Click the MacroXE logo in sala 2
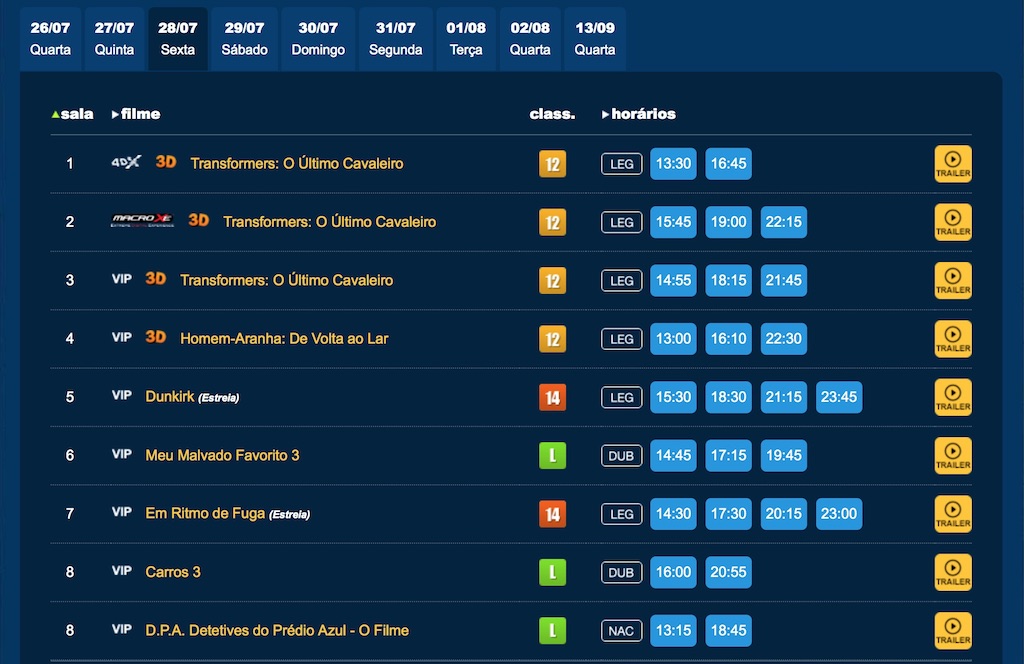 (141, 221)
